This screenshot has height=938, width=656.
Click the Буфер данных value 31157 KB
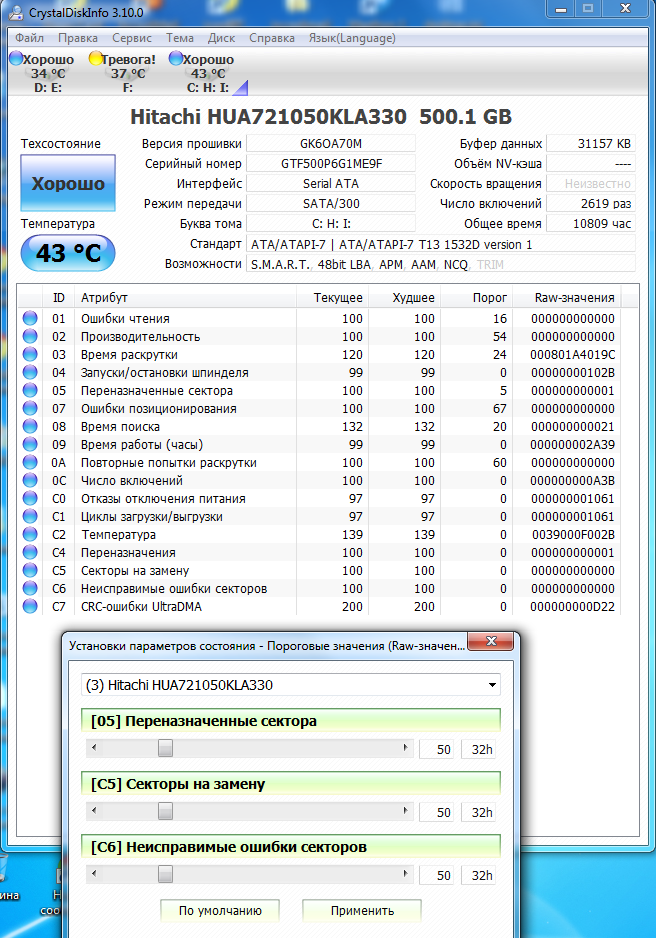pos(591,144)
